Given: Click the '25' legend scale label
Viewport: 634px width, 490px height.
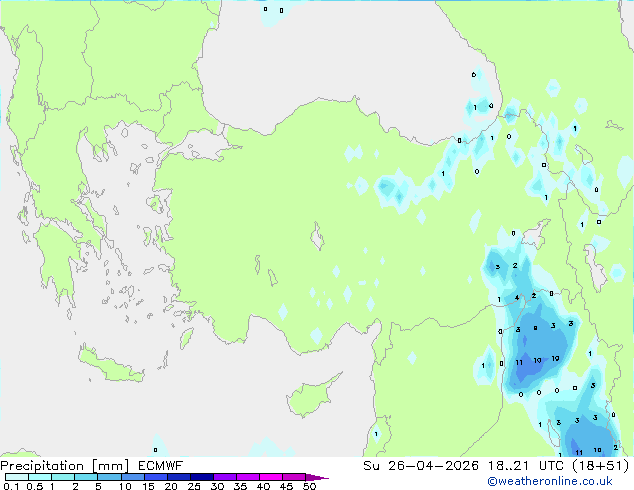Looking at the screenshot, I should 194,486.
